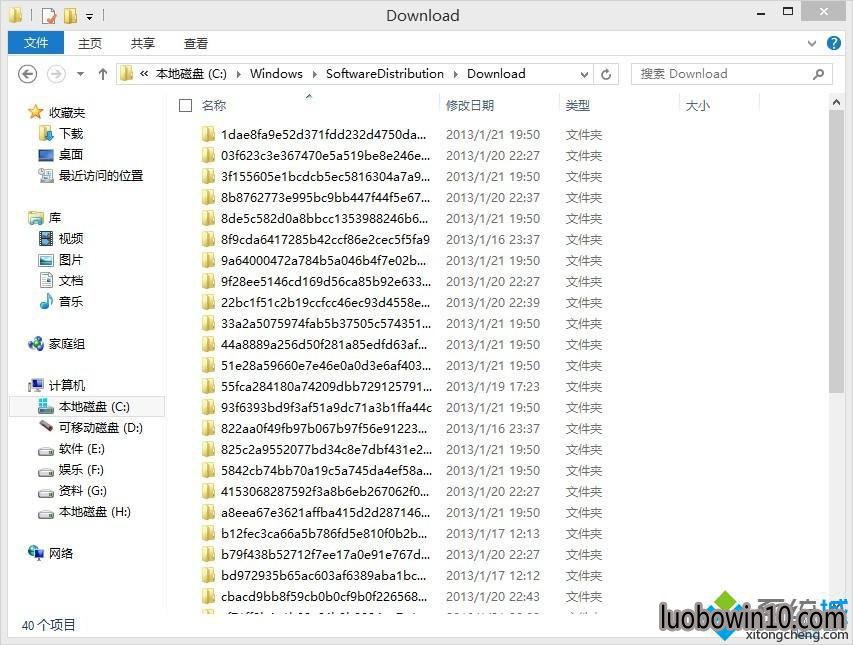Viewport: 853px width, 645px height.
Task: Open 最近访问的位置 in the sidebar
Action: tap(101, 176)
